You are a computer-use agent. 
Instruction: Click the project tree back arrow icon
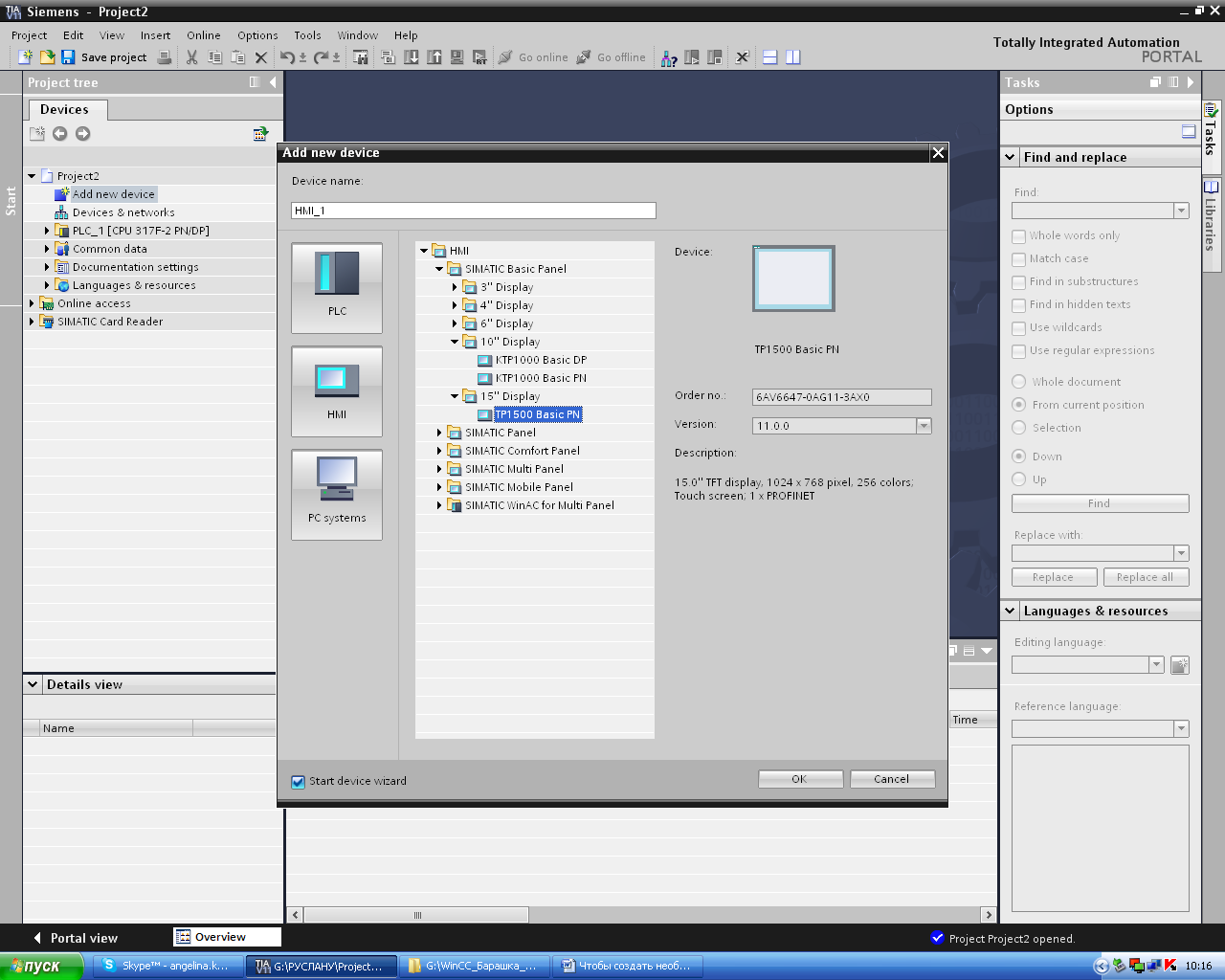click(59, 134)
